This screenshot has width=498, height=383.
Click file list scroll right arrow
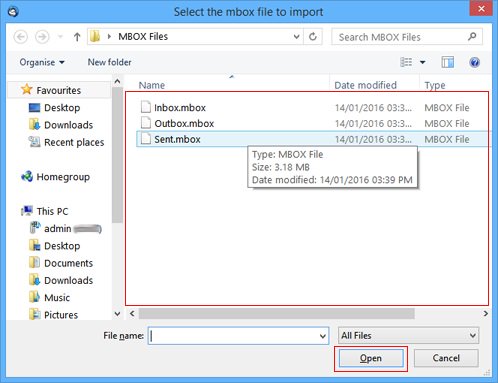[x=486, y=314]
